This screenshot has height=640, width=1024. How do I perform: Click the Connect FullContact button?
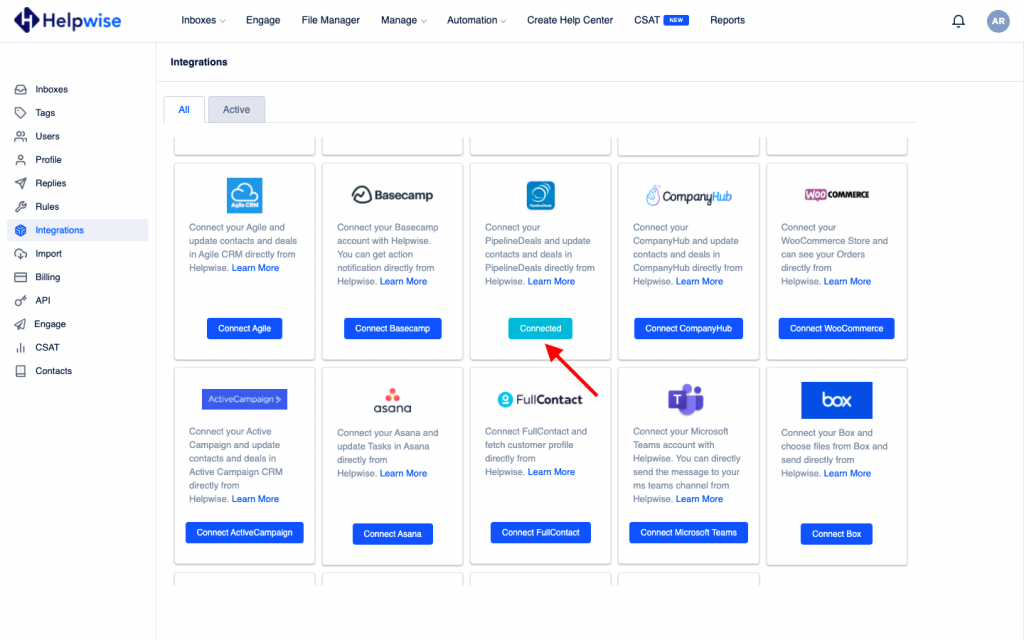pyautogui.click(x=541, y=533)
